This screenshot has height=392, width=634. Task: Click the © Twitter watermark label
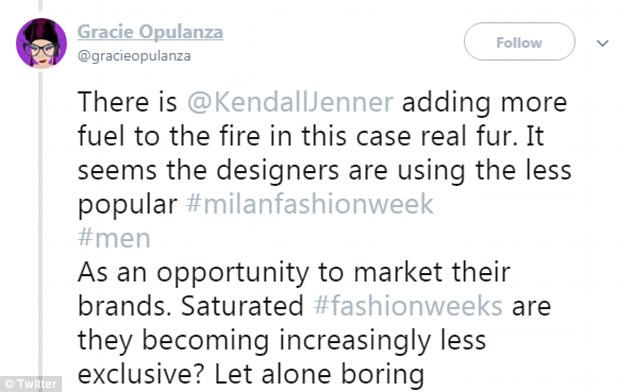31,384
